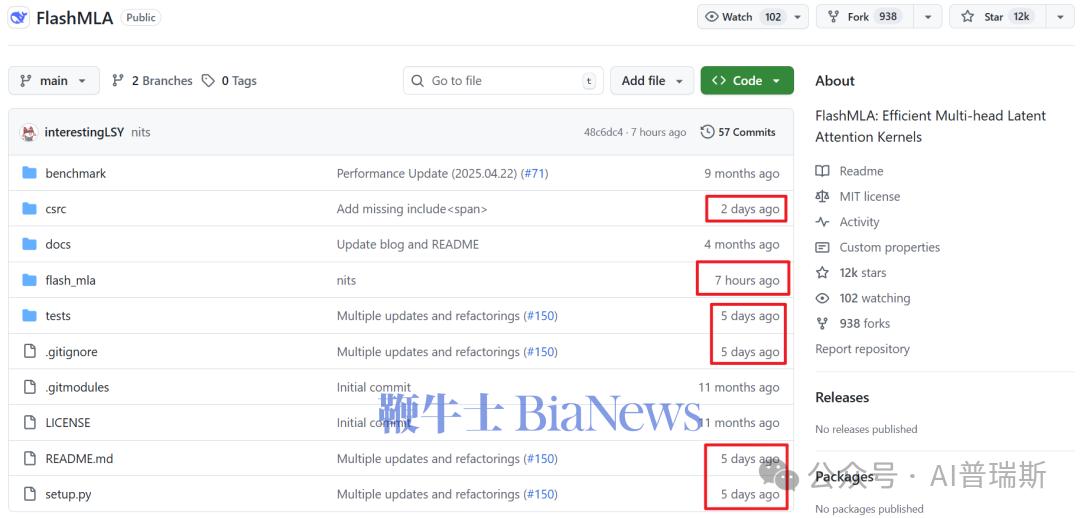Open the MIT license scale icon link
The image size is (1080, 518).
[x=823, y=197]
